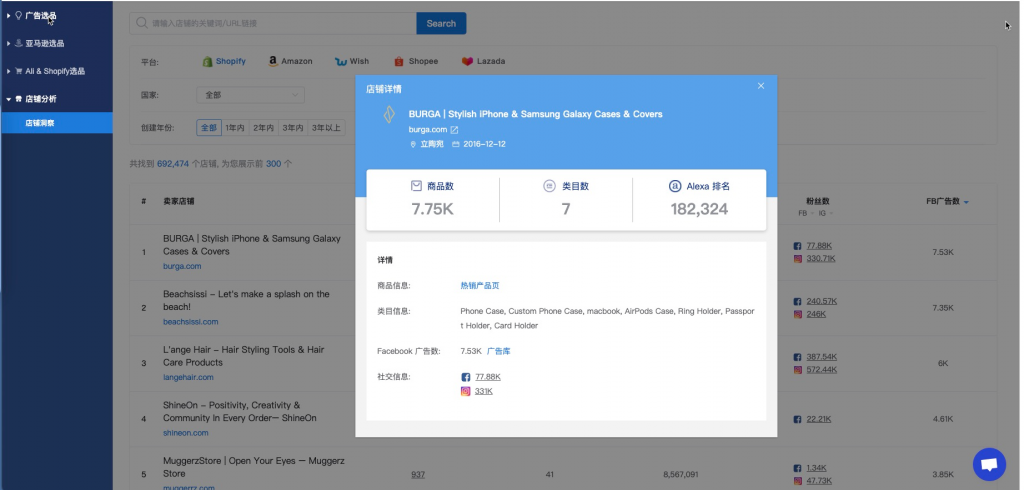This screenshot has width=1024, height=490.
Task: Open 240.57K Facebook link in Beachsissi row
Action: coord(822,301)
